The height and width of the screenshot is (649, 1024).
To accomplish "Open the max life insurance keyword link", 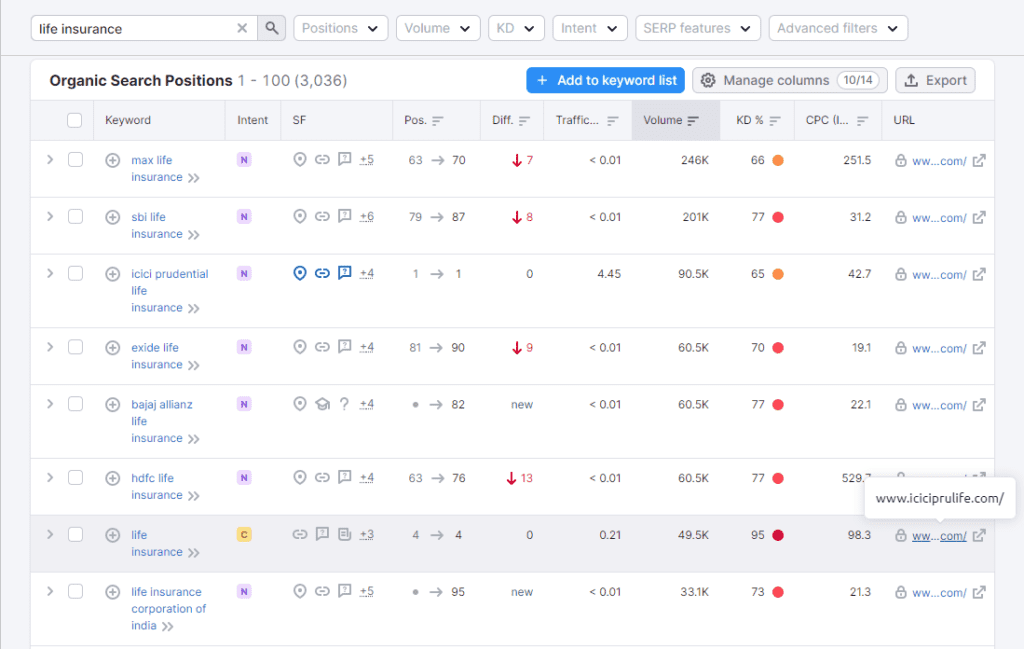I will tap(157, 168).
